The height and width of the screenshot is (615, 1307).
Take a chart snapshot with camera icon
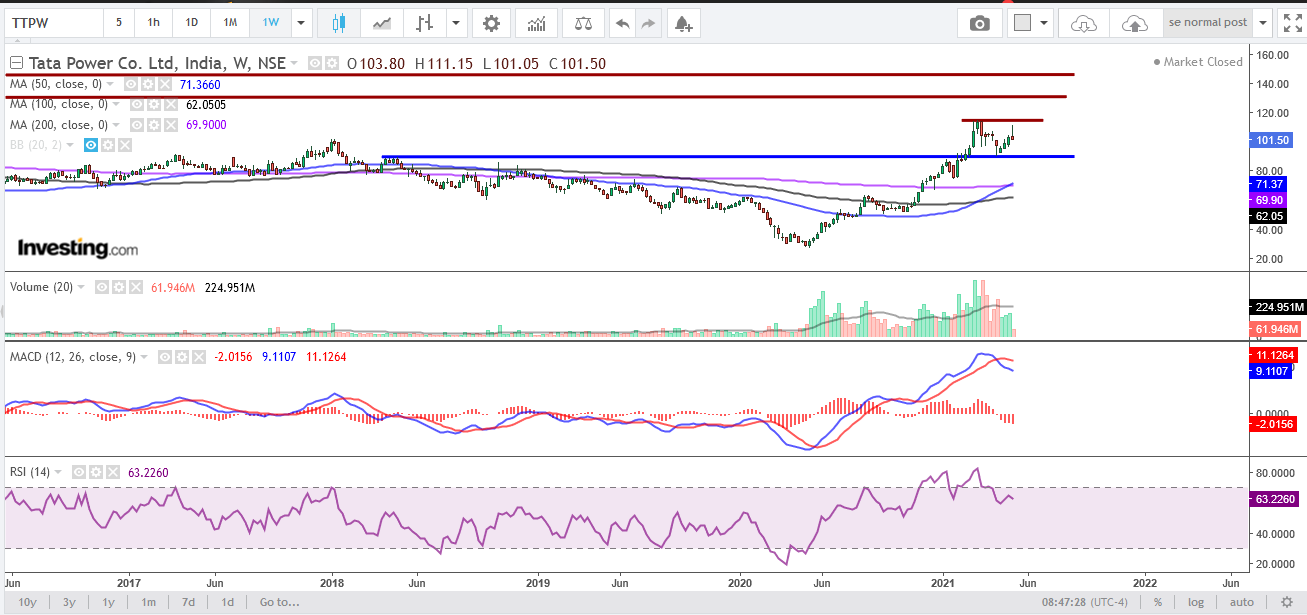pyautogui.click(x=980, y=22)
